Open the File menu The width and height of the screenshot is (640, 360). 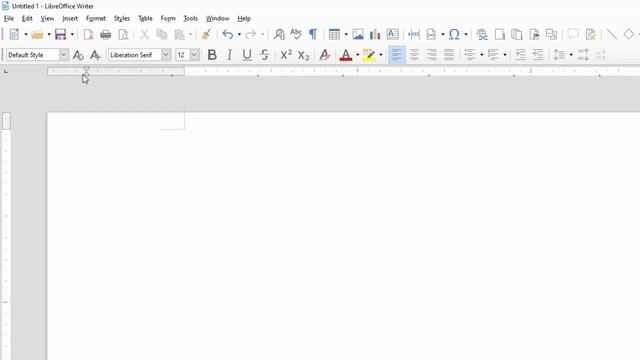[x=9, y=18]
